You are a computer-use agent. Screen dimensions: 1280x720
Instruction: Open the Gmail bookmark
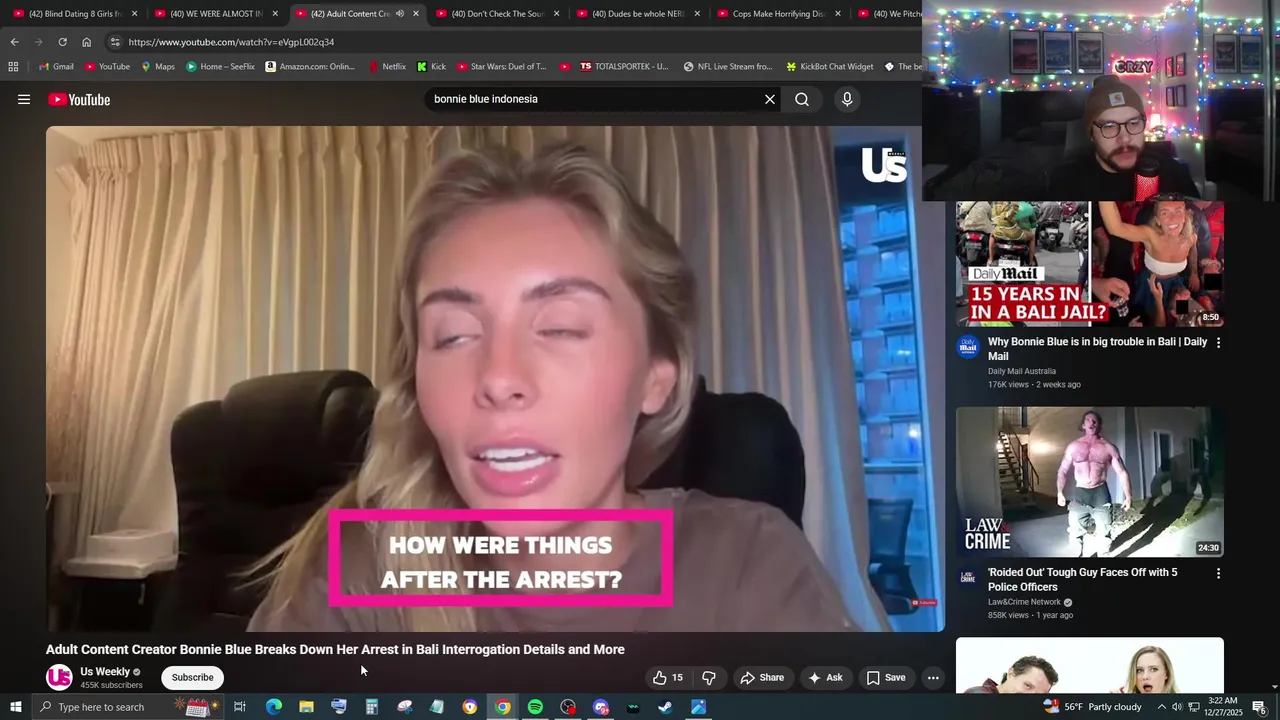(56, 67)
